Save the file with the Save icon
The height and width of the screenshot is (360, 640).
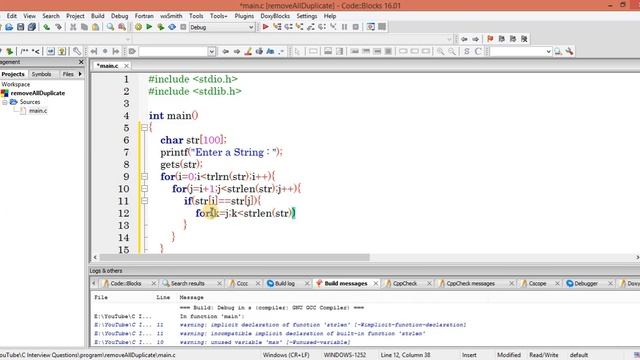(20, 27)
